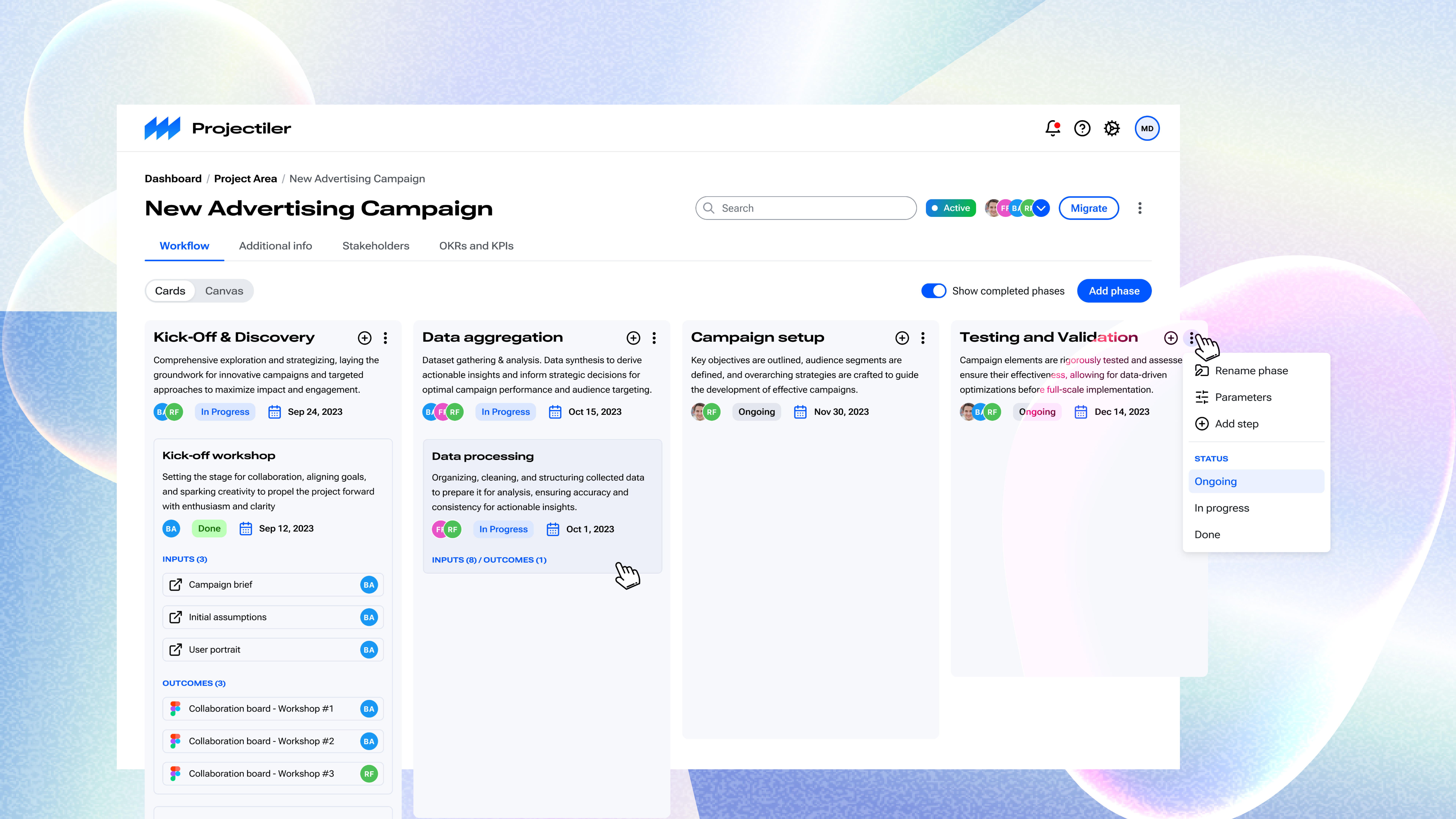Click the search magnifier icon
The width and height of the screenshot is (1456, 819).
[x=709, y=208]
